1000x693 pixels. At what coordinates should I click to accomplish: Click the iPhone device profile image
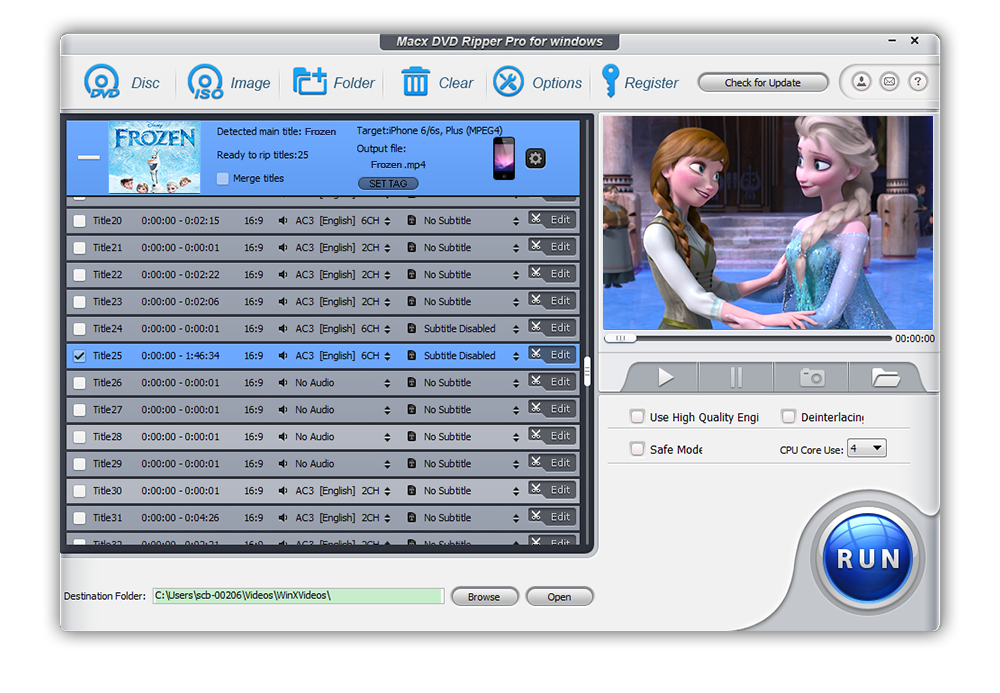(x=504, y=158)
